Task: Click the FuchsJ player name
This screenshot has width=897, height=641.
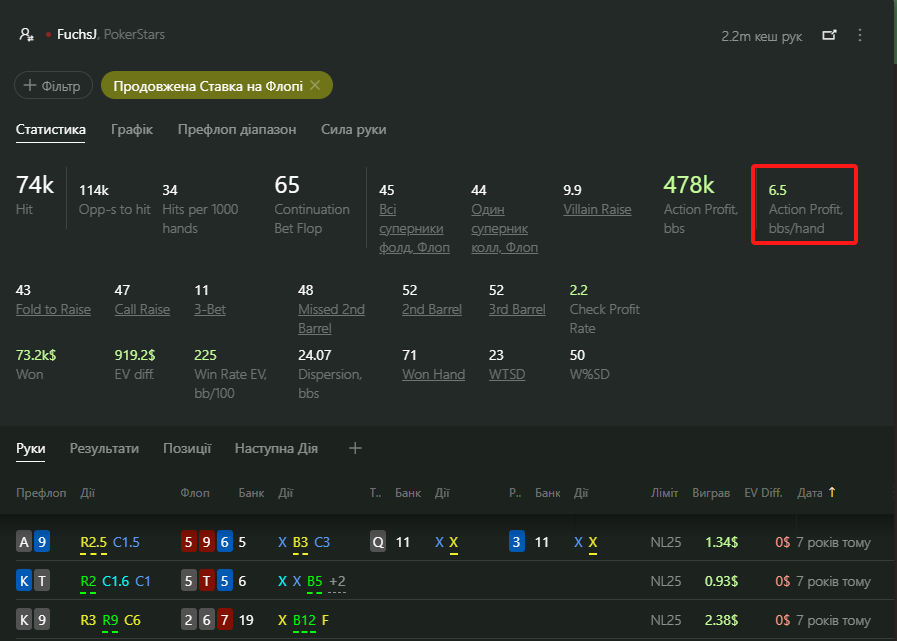Action: coord(77,34)
